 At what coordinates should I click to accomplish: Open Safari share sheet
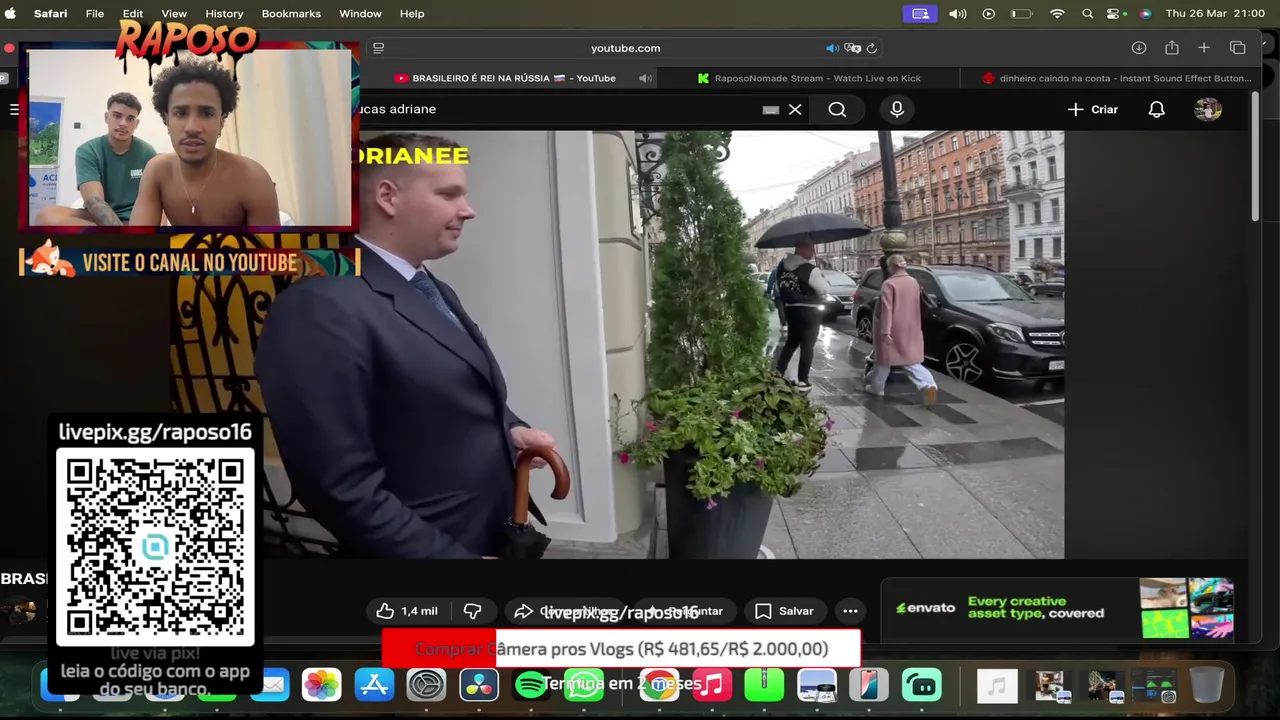[x=1171, y=48]
